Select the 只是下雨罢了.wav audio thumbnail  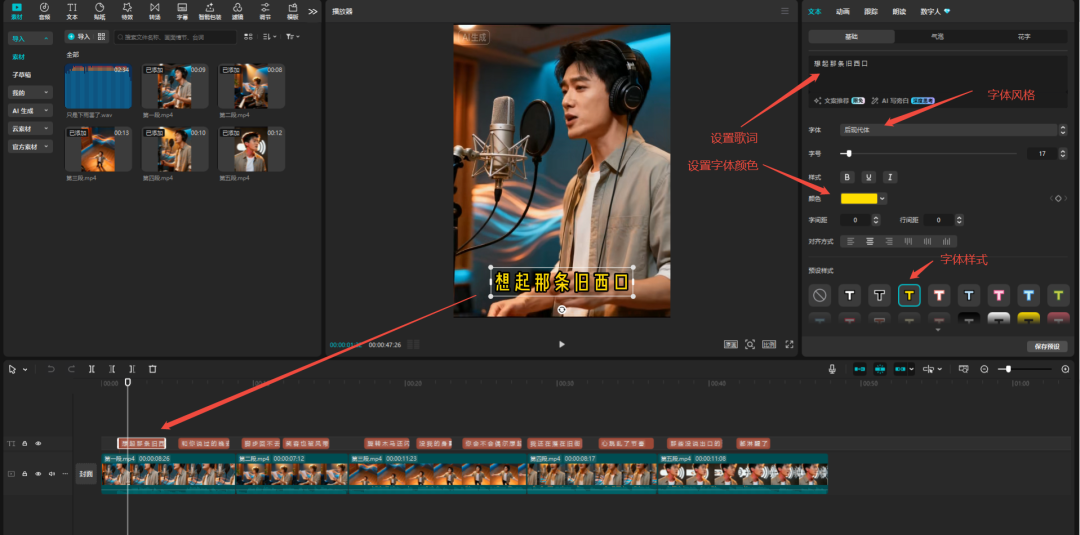click(98, 86)
